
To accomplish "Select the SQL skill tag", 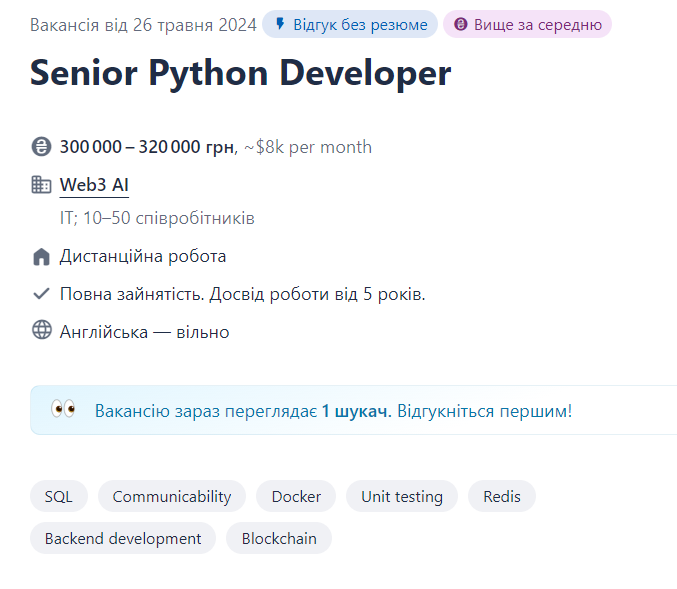I will (59, 496).
